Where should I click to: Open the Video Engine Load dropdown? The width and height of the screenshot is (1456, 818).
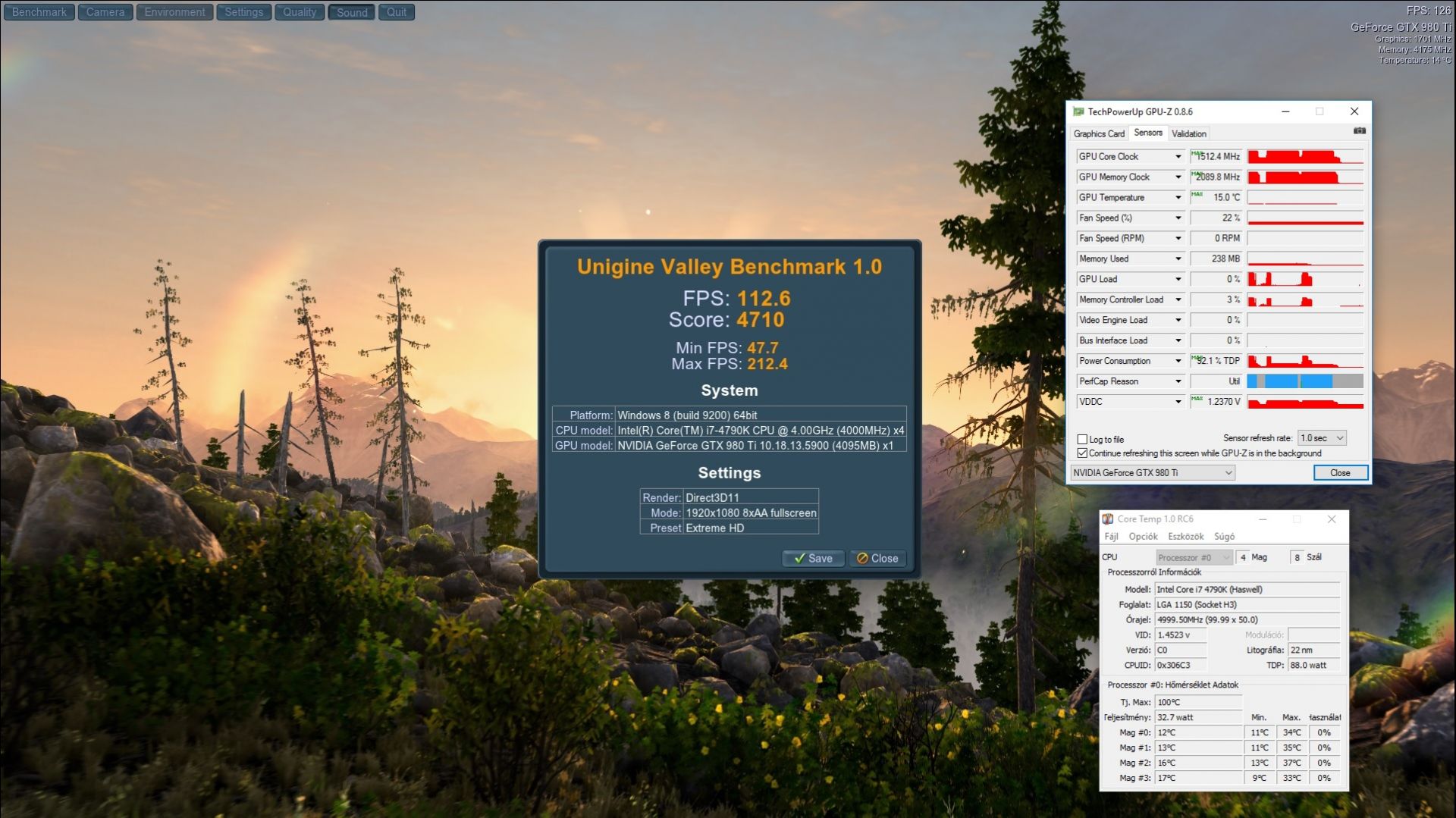(x=1178, y=321)
